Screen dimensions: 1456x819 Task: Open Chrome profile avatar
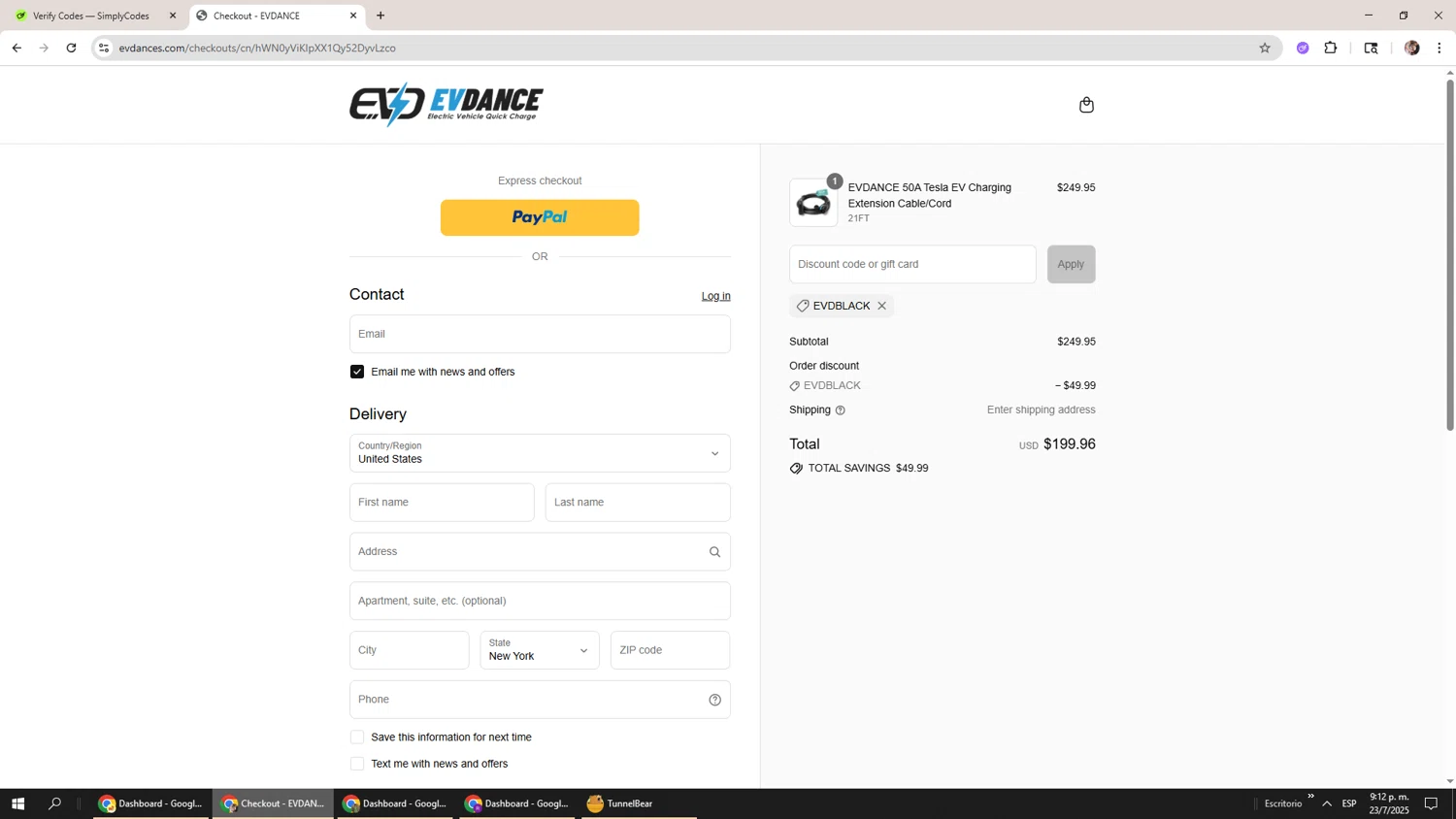pos(1411,48)
